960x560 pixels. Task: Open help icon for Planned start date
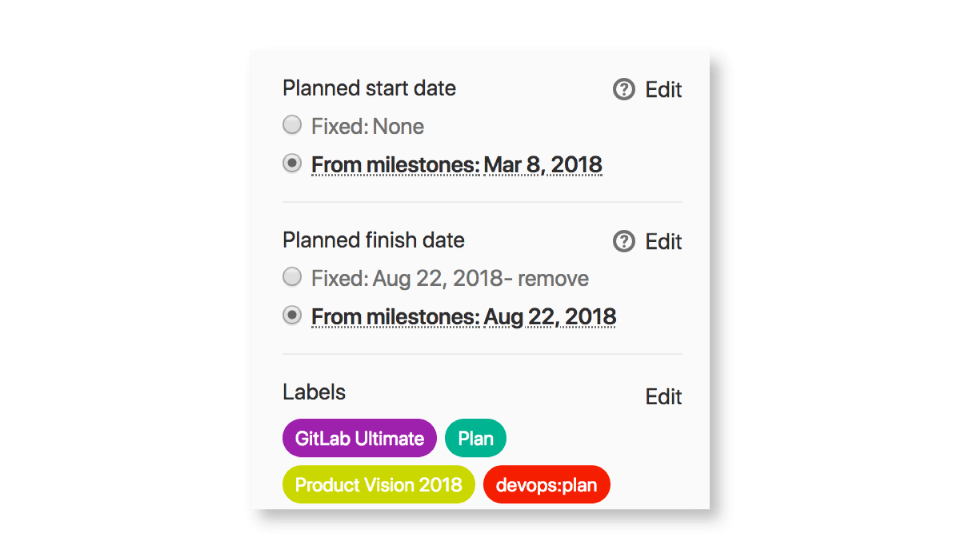tap(623, 89)
